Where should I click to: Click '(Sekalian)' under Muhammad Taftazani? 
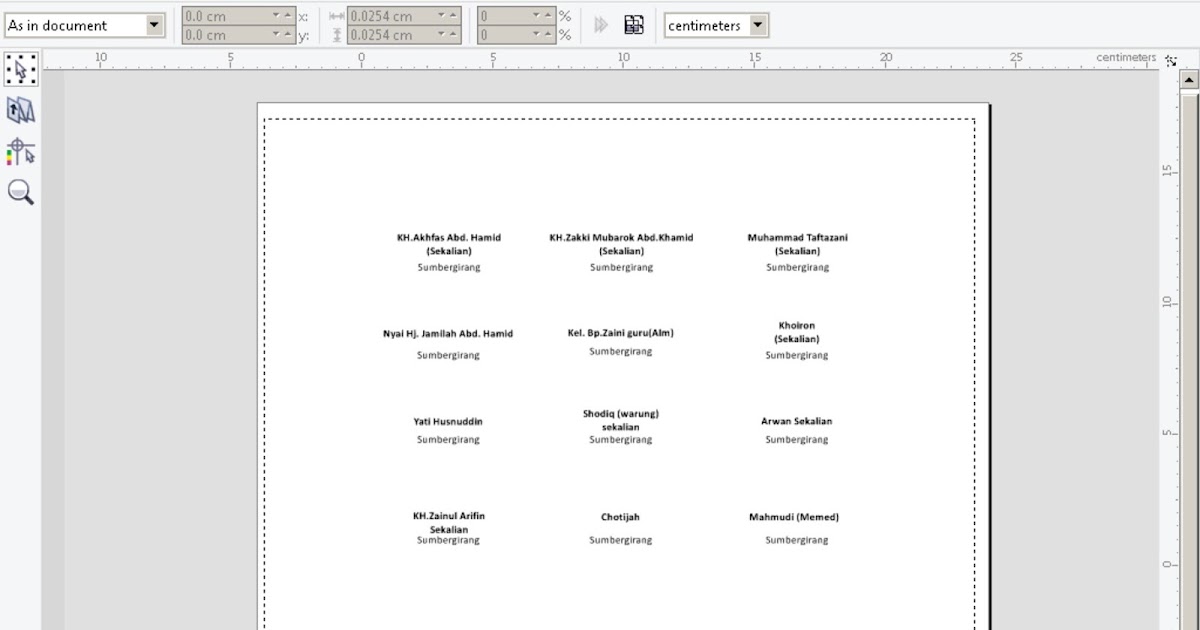(797, 252)
